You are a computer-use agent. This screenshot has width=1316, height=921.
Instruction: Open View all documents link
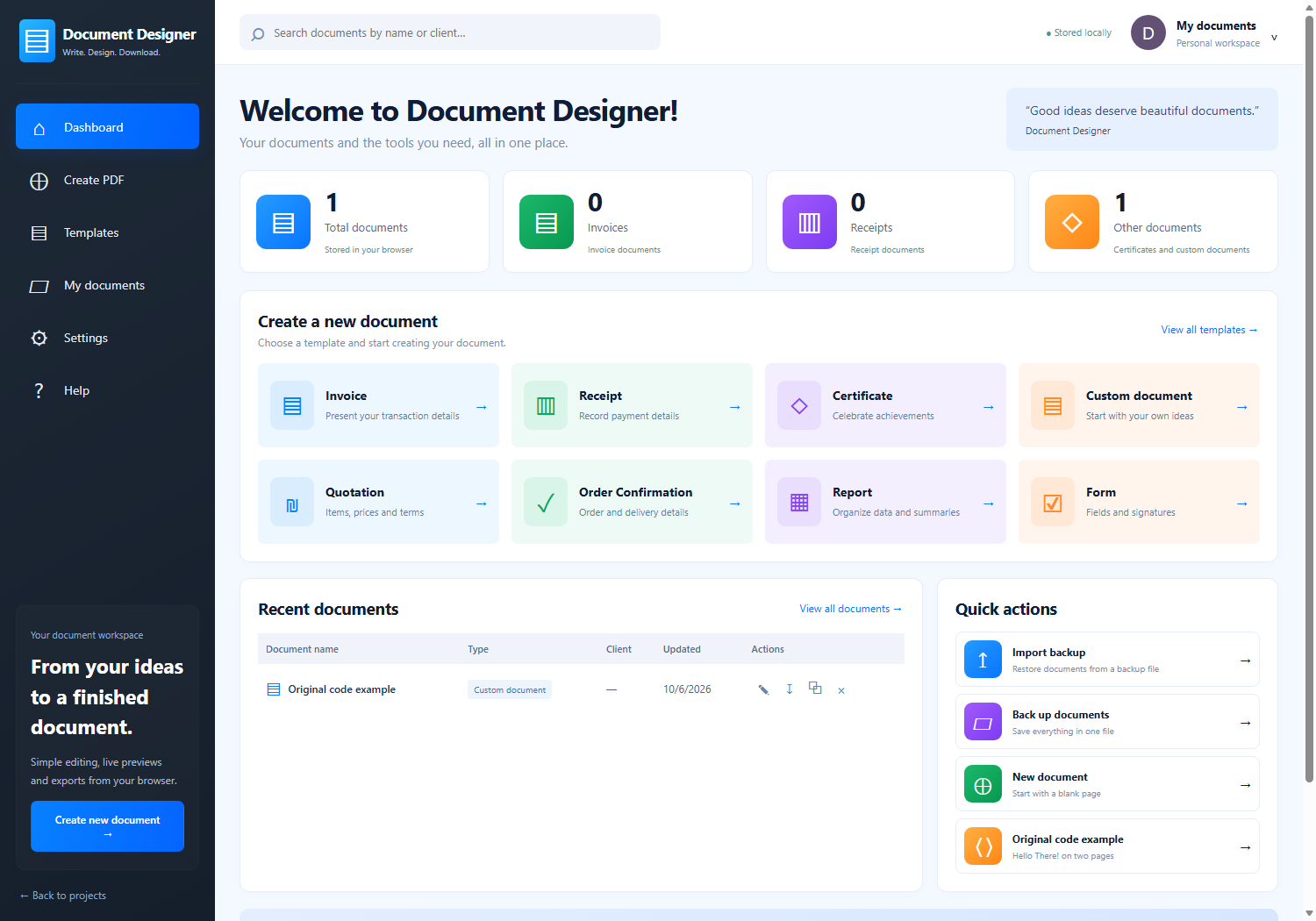[x=850, y=609]
